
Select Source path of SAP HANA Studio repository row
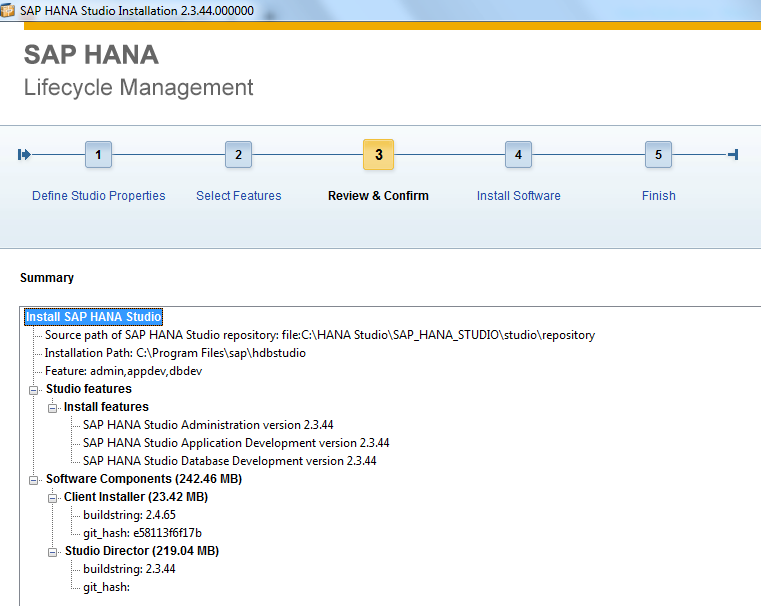click(320, 335)
